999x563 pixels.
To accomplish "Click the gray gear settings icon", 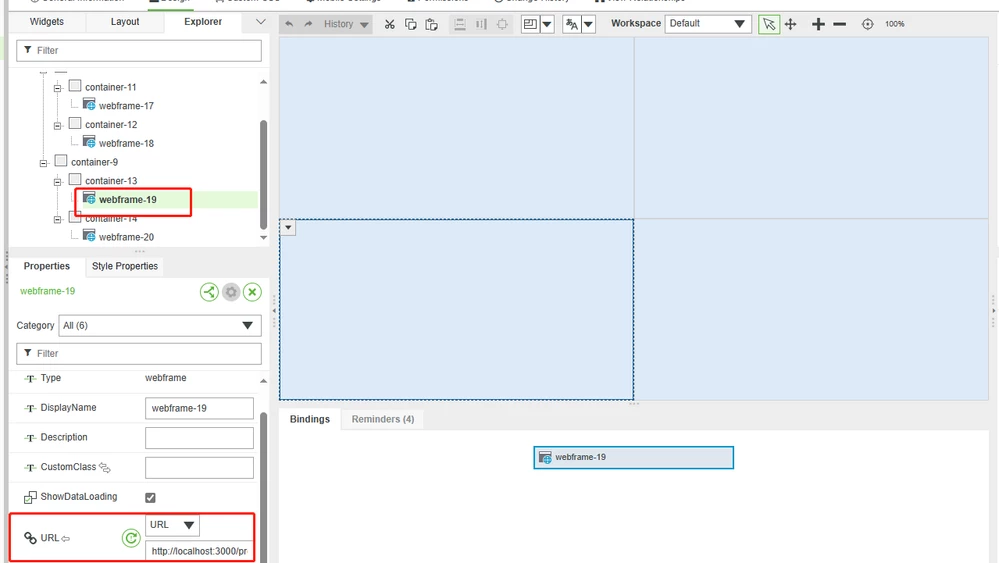I will tap(231, 292).
